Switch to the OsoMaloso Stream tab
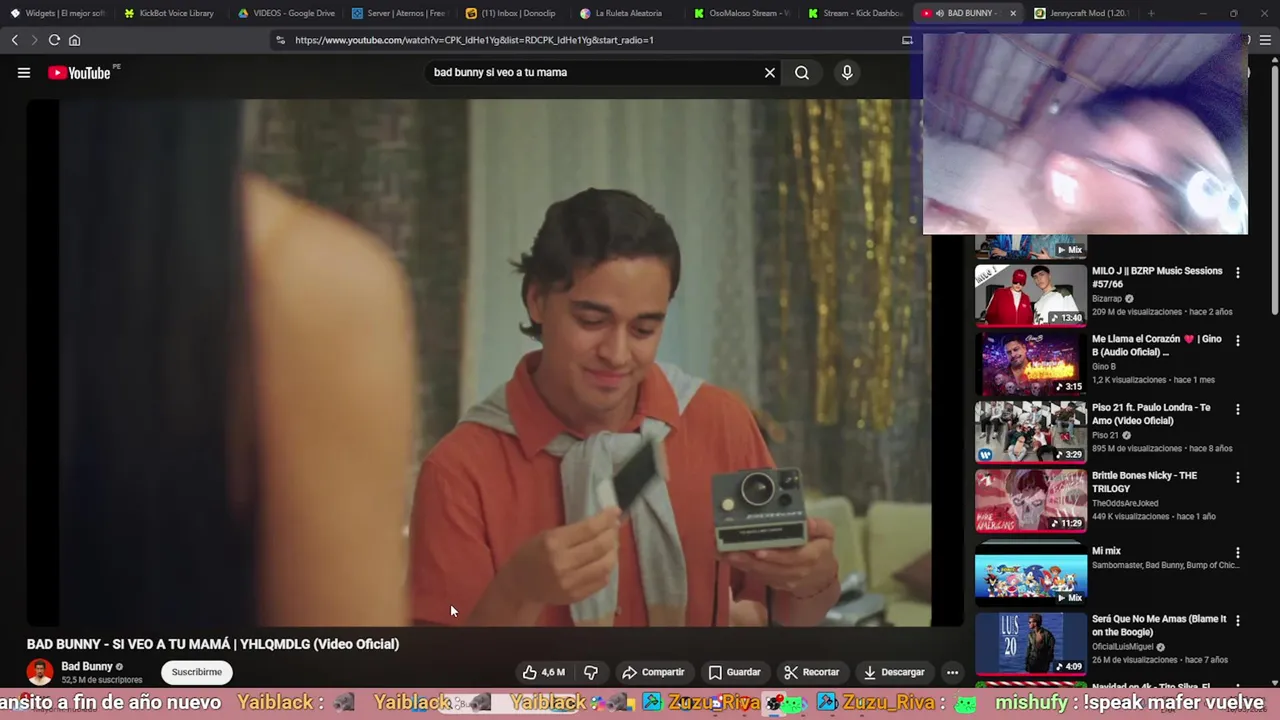Viewport: 1280px width, 720px height. (741, 13)
